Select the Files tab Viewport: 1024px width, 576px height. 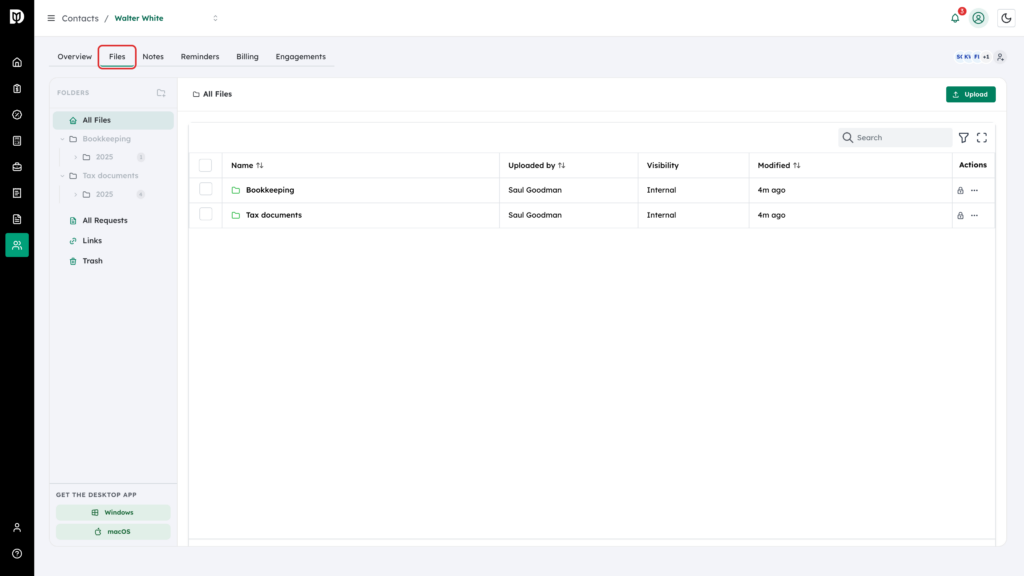(x=117, y=57)
